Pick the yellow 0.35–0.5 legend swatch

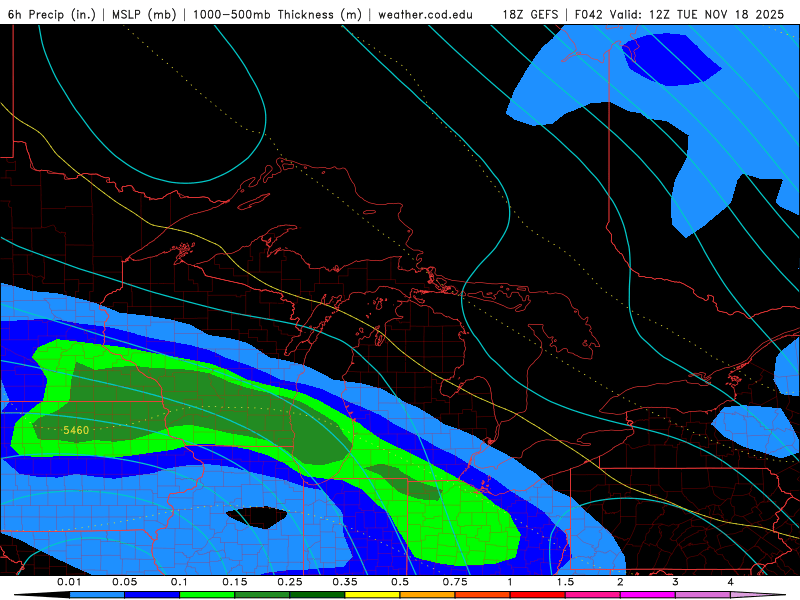click(372, 595)
